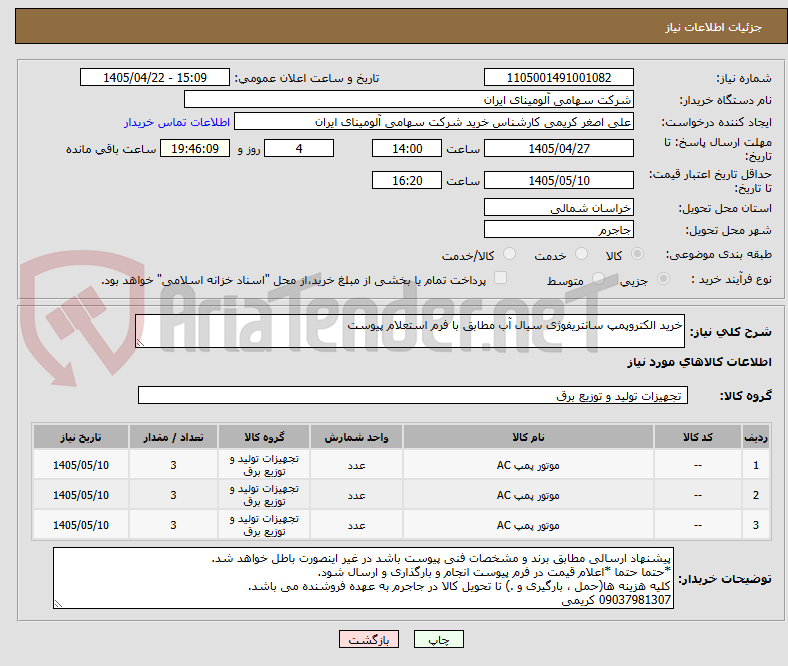Click the واحد شمارش column header

click(356, 437)
